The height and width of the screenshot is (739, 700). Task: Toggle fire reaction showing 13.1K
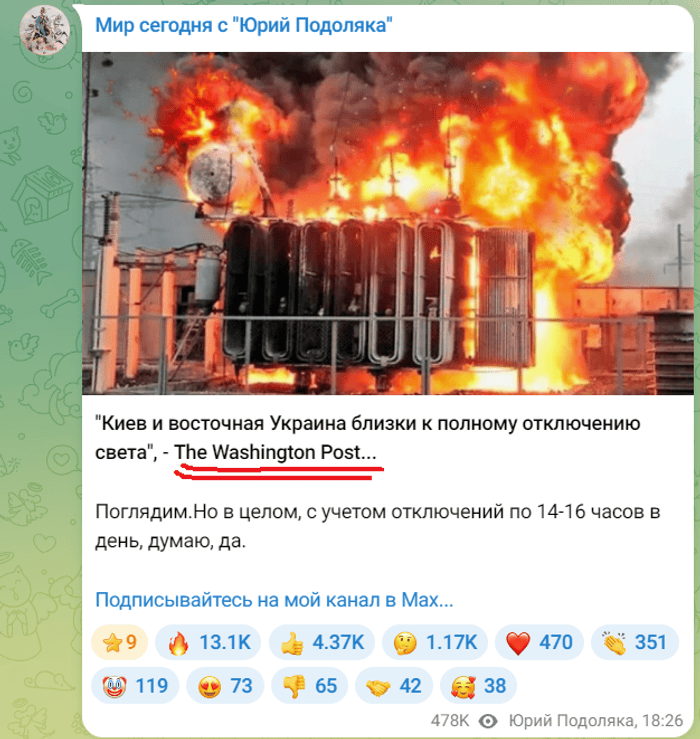(208, 642)
